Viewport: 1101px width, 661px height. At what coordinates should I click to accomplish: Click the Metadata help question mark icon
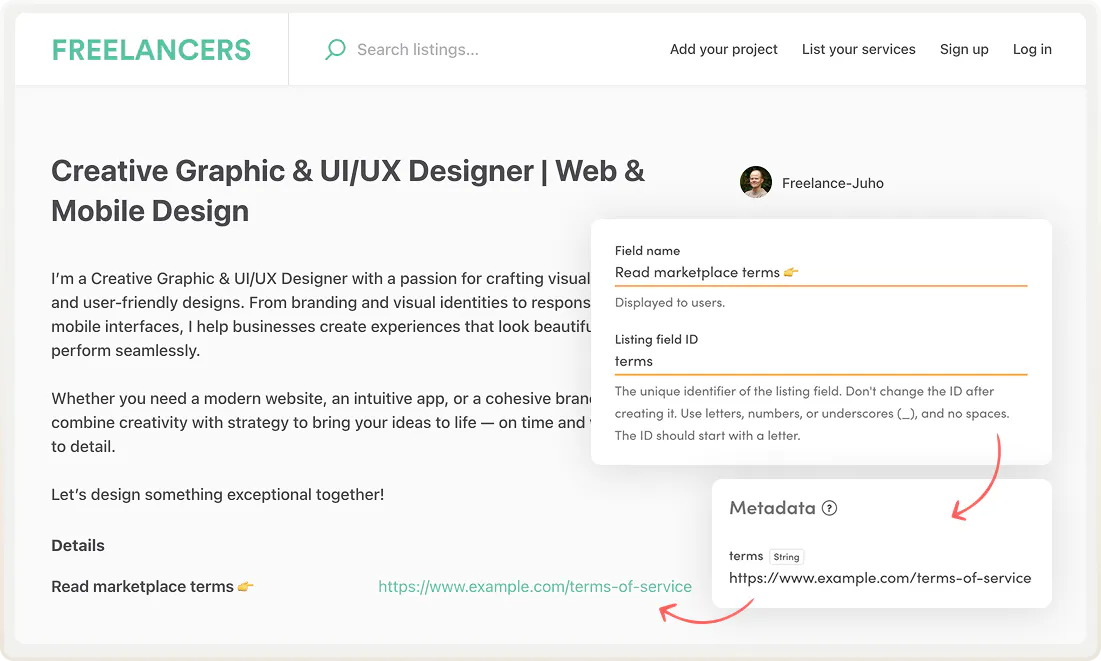click(829, 508)
